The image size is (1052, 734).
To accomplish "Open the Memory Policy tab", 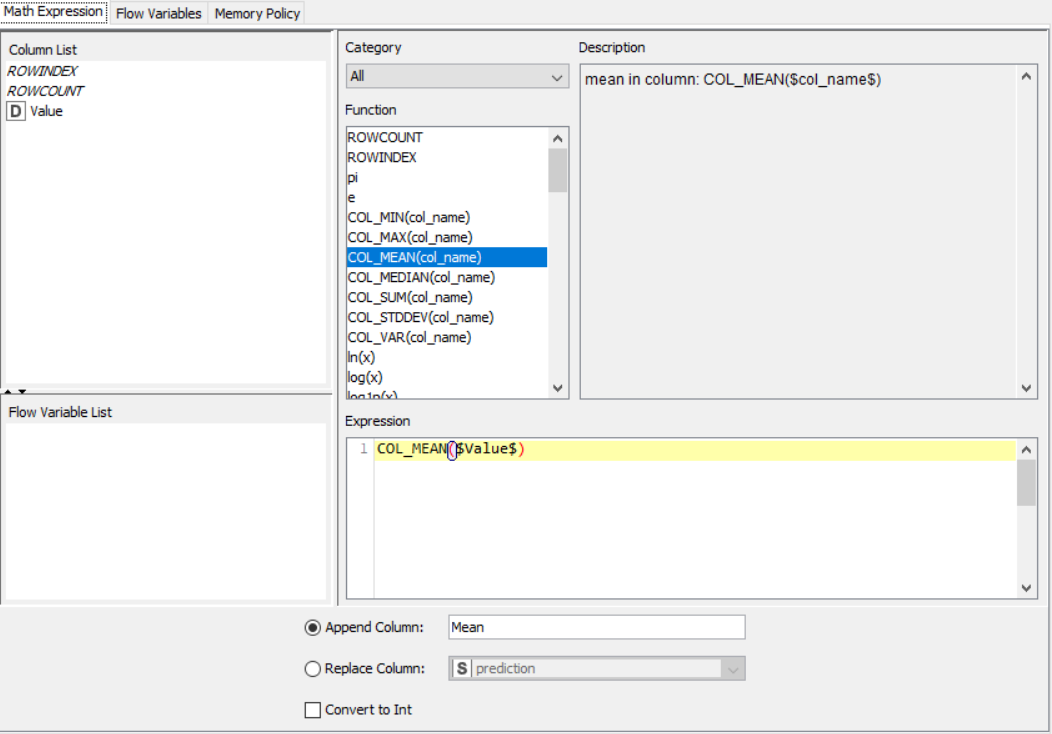I will (257, 13).
